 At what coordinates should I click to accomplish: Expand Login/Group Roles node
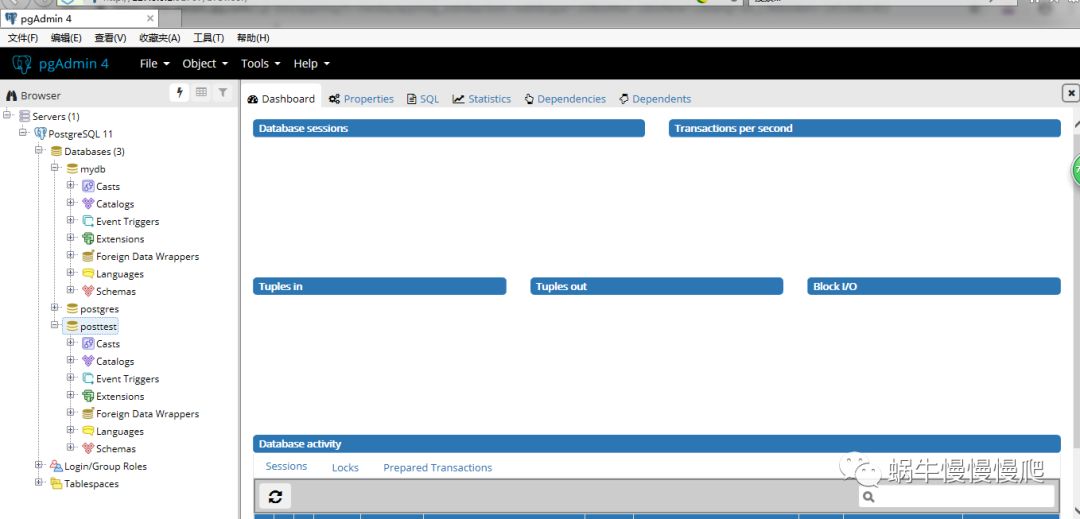[39, 465]
